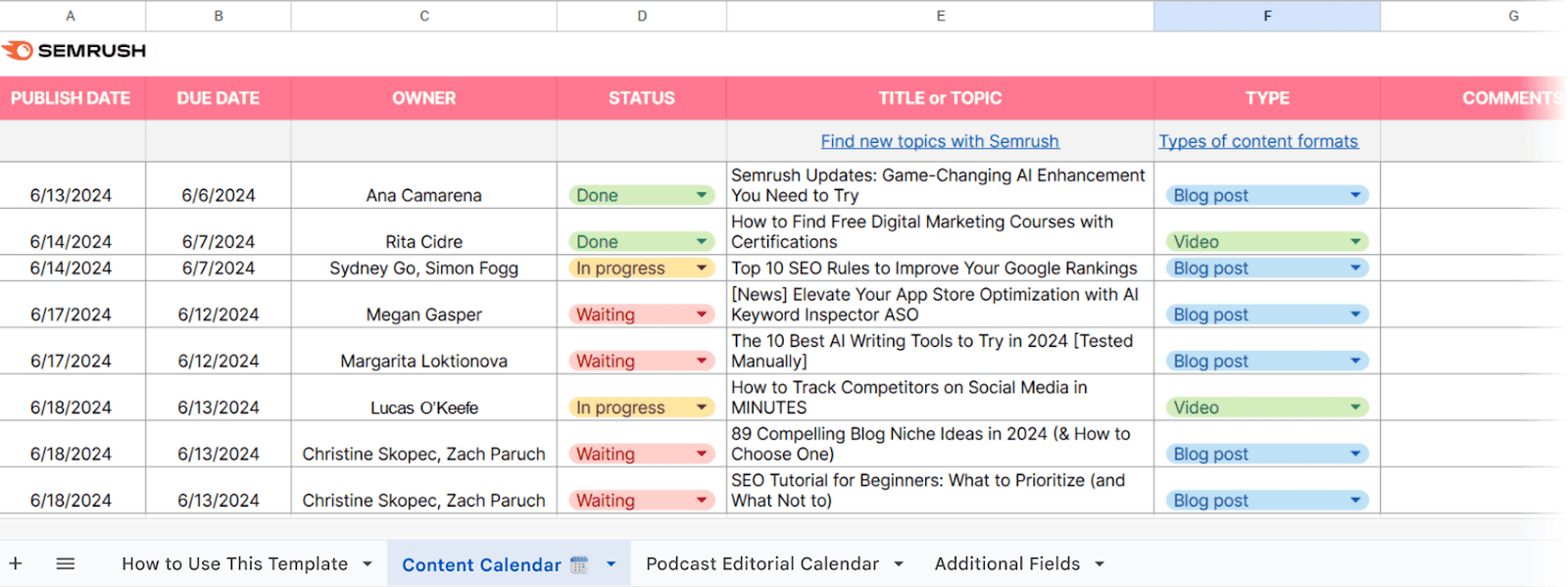Switch to the Podcast Editorial Calendar tab
The image size is (1568, 587).
[761, 564]
